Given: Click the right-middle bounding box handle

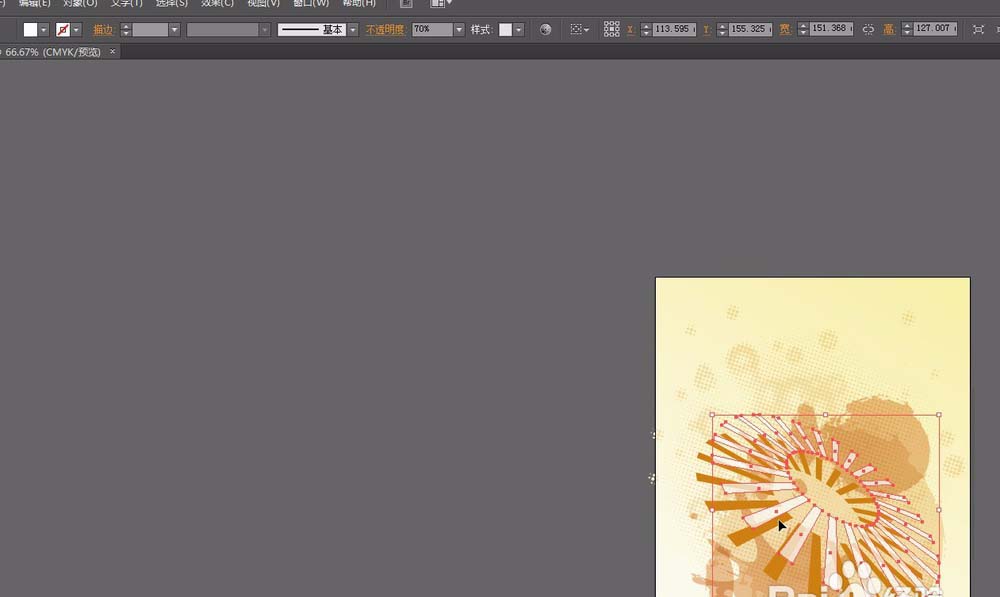Looking at the screenshot, I should click(939, 510).
